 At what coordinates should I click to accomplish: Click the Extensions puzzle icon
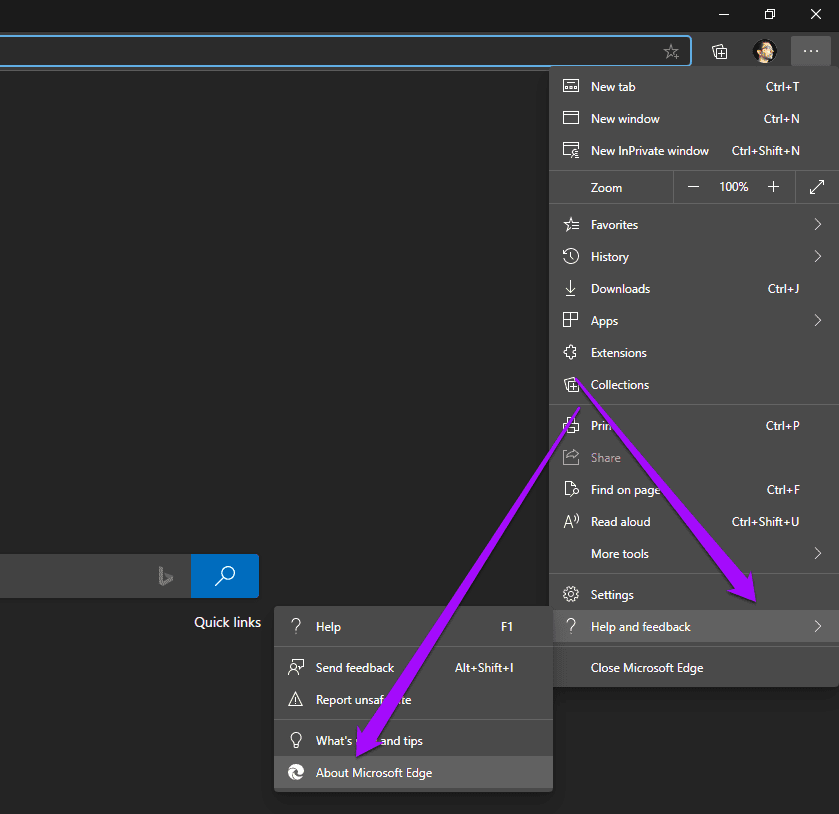(x=570, y=352)
